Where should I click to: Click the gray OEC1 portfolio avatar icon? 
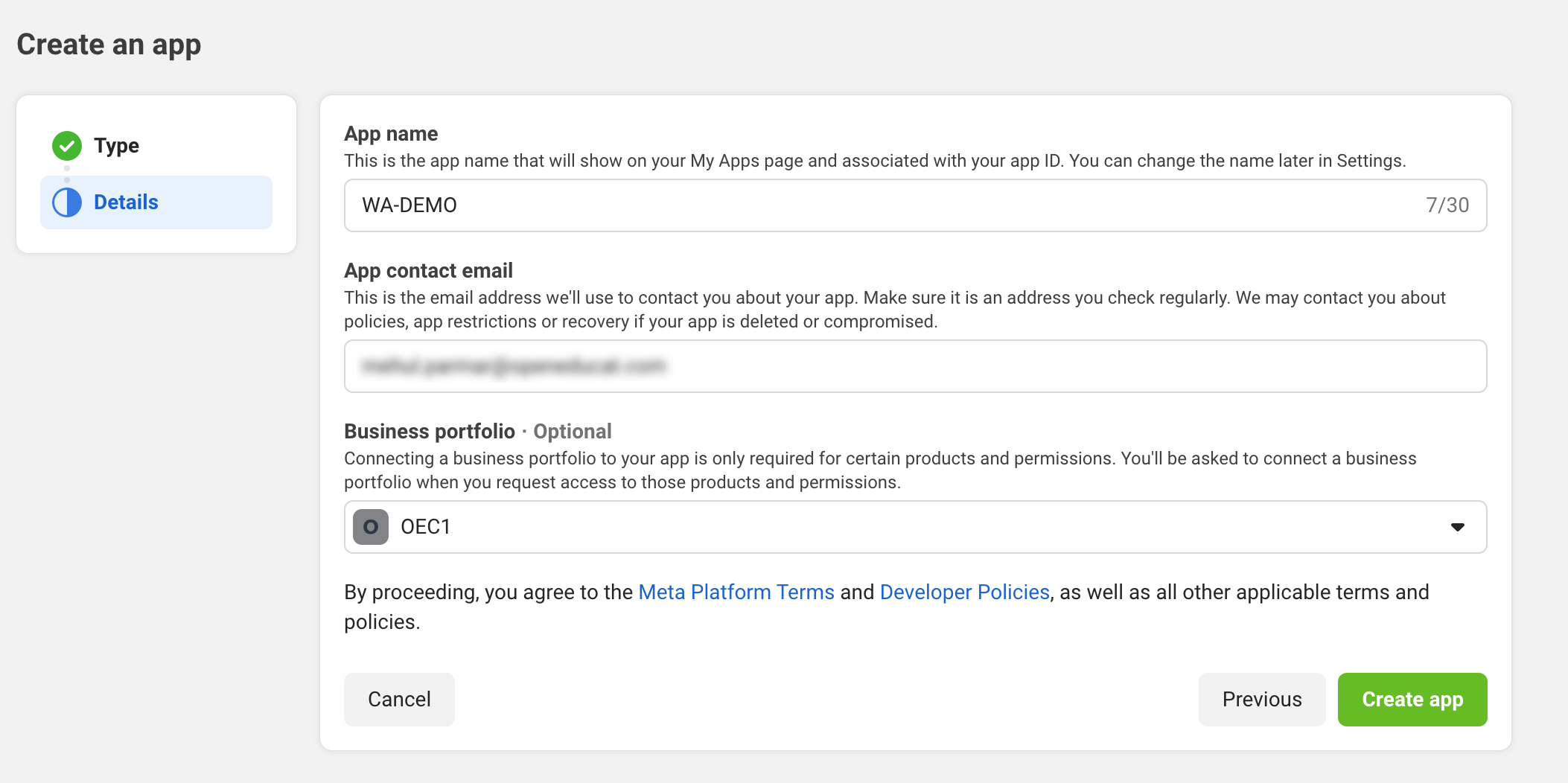[x=371, y=527]
